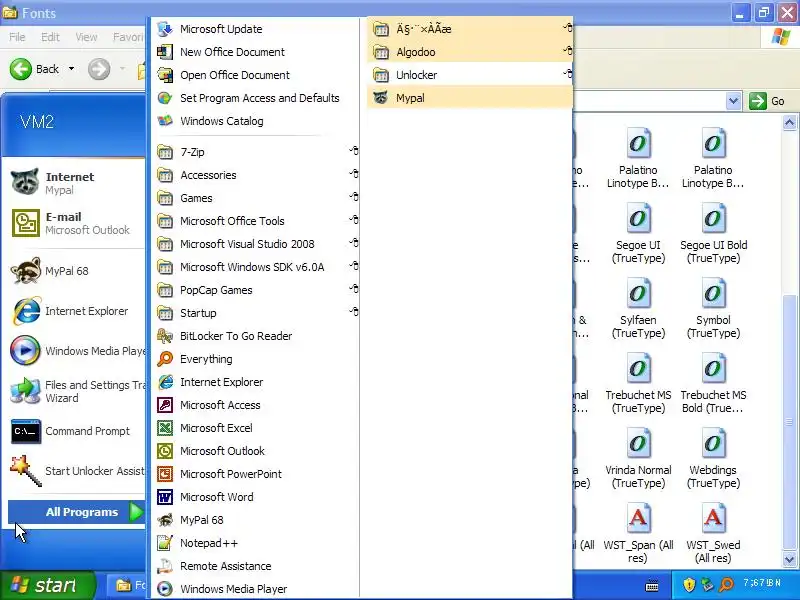The height and width of the screenshot is (600, 800).
Task: Select Trebuchet MS (TrueType) font
Action: coord(638,384)
